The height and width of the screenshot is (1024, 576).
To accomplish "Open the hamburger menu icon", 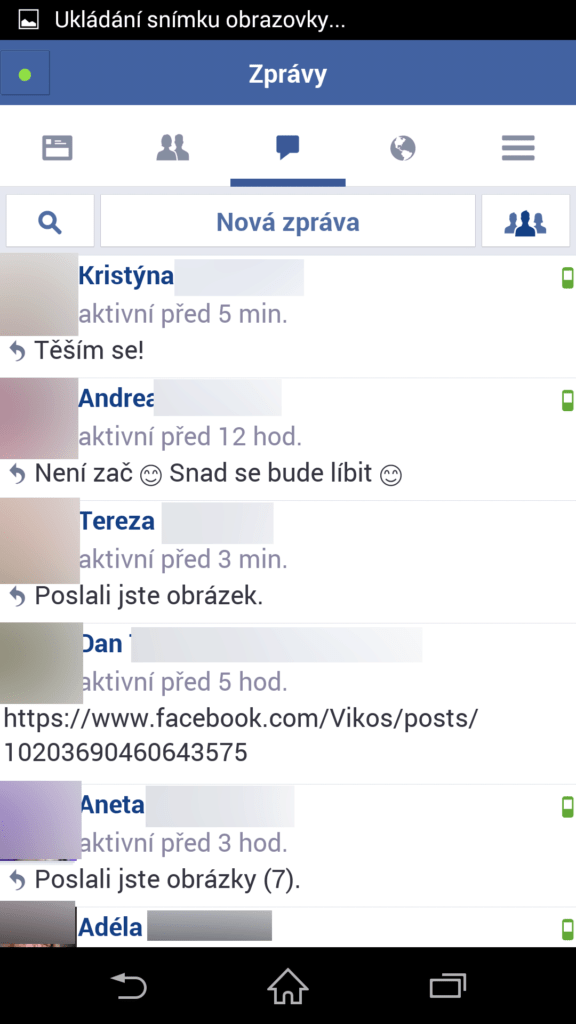I will click(519, 148).
